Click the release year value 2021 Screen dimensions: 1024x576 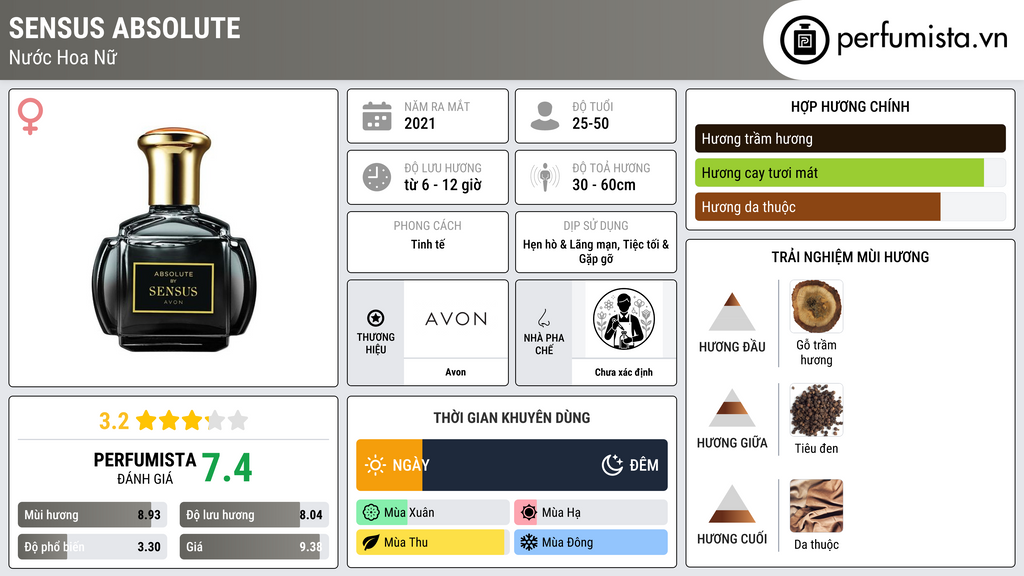[x=419, y=123]
